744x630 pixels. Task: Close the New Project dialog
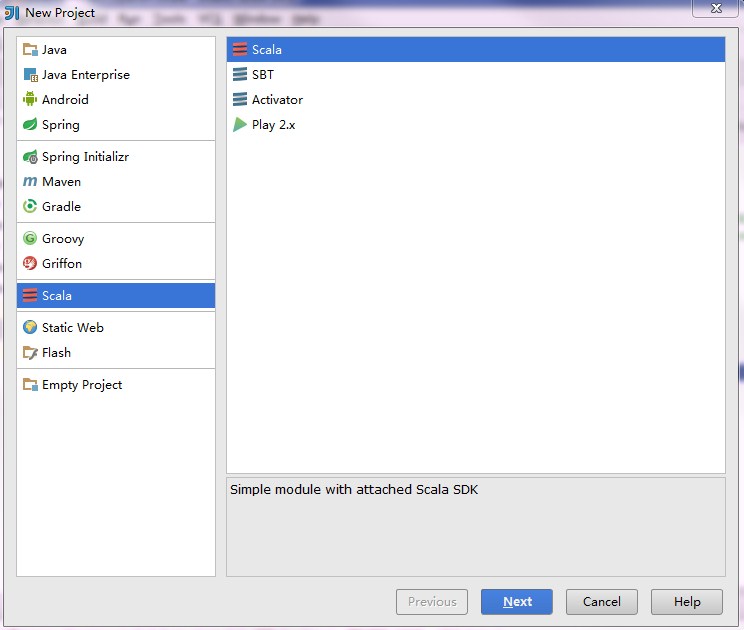tap(716, 8)
